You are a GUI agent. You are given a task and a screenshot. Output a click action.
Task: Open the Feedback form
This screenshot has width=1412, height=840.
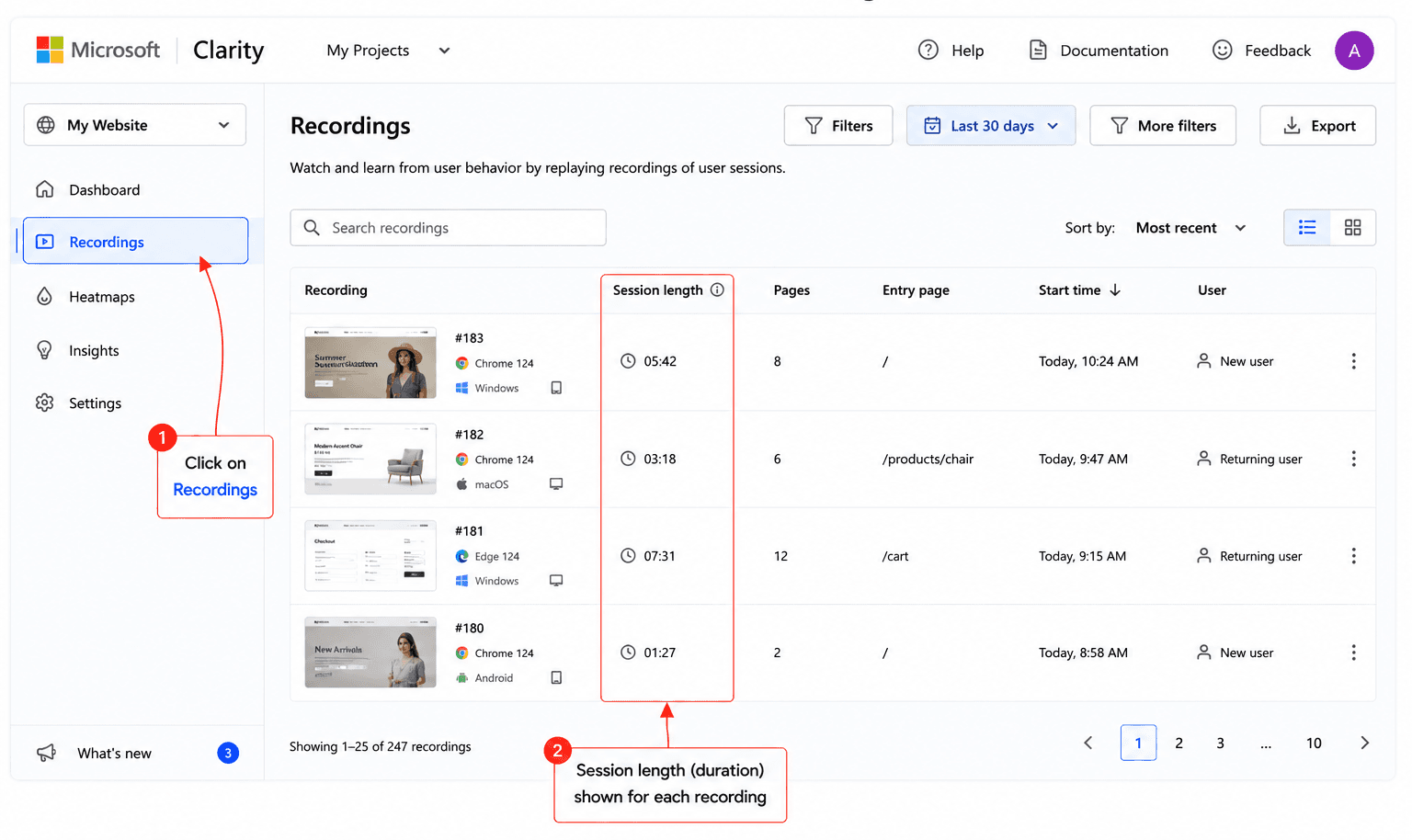[x=1261, y=51]
